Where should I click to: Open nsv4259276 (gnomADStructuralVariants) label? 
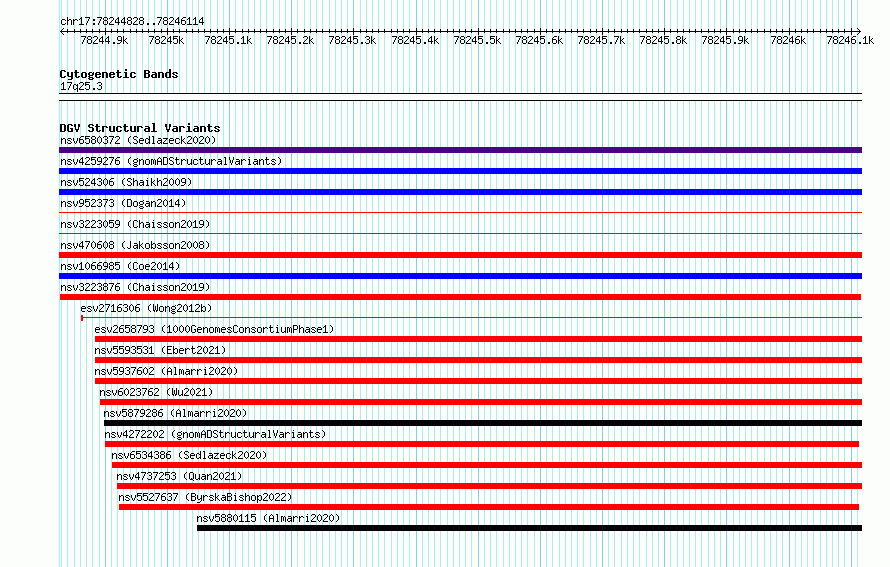coord(171,161)
